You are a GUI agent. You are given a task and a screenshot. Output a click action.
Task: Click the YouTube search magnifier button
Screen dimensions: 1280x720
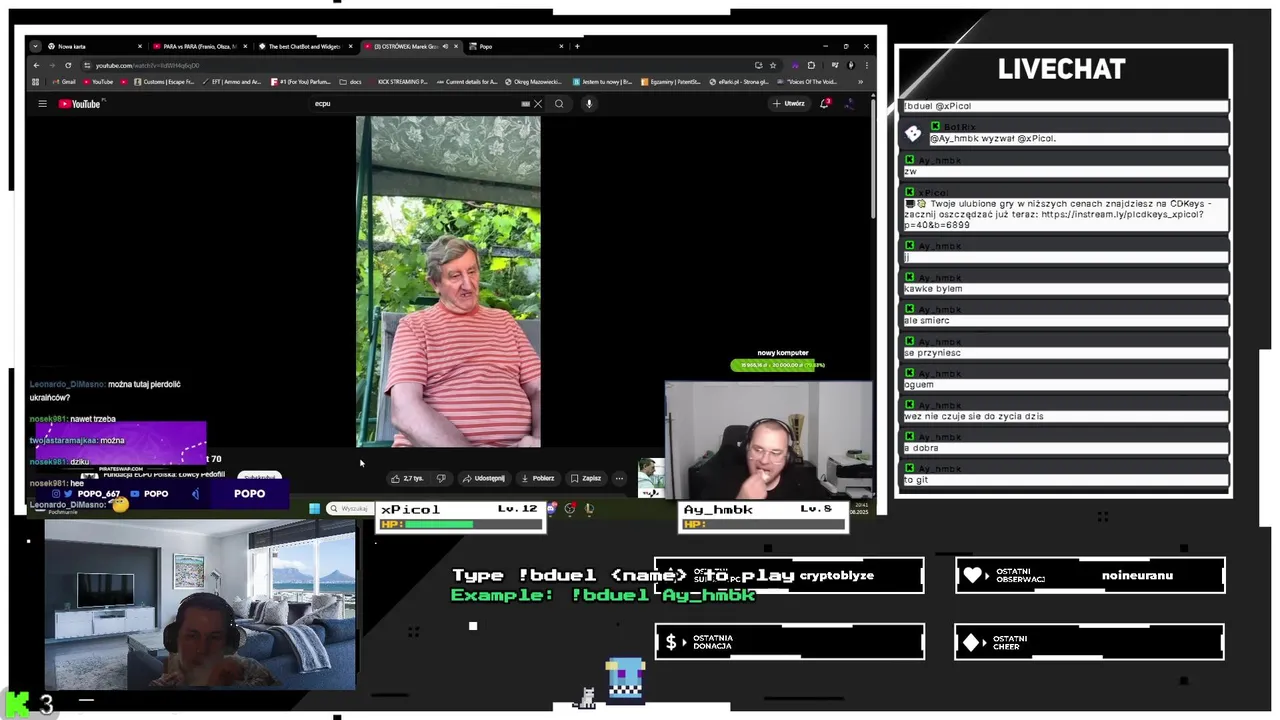point(559,104)
